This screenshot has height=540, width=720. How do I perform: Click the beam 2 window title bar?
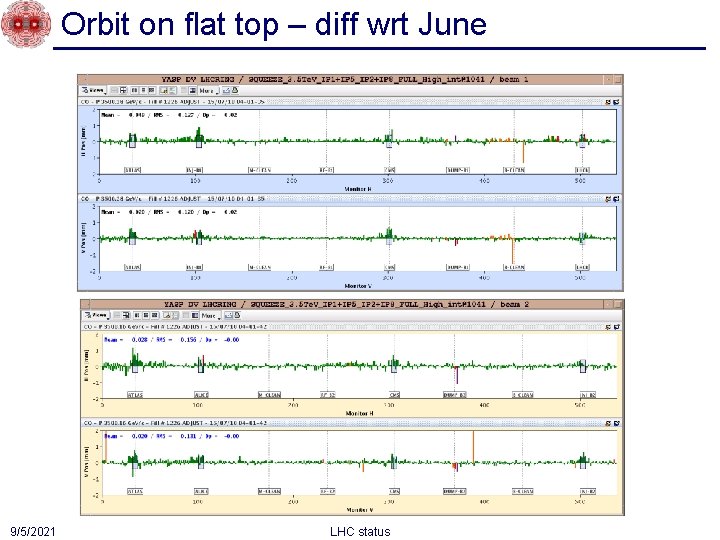point(347,304)
